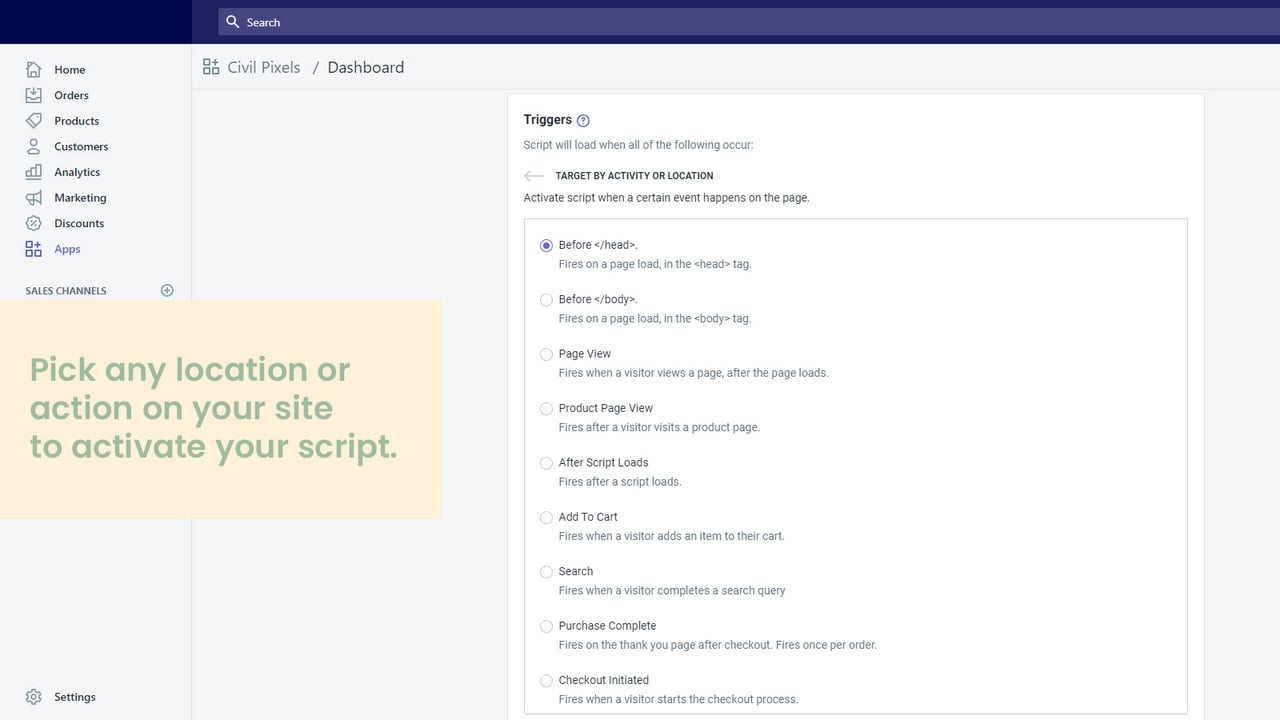Click 'Fires after a visitor visits a product page'
This screenshot has width=1280, height=720.
tap(659, 427)
